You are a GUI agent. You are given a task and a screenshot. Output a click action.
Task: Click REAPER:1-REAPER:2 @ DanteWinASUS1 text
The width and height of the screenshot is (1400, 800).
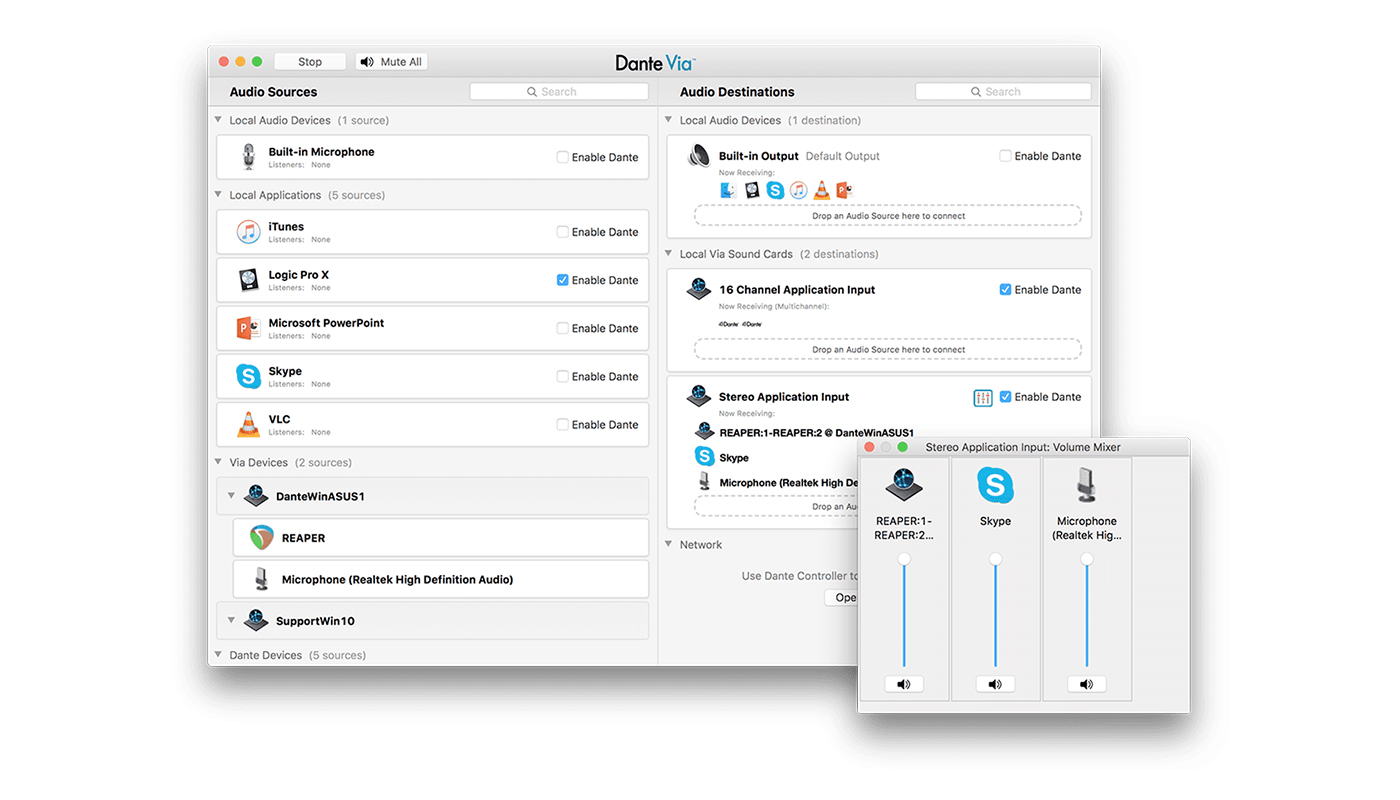[817, 433]
